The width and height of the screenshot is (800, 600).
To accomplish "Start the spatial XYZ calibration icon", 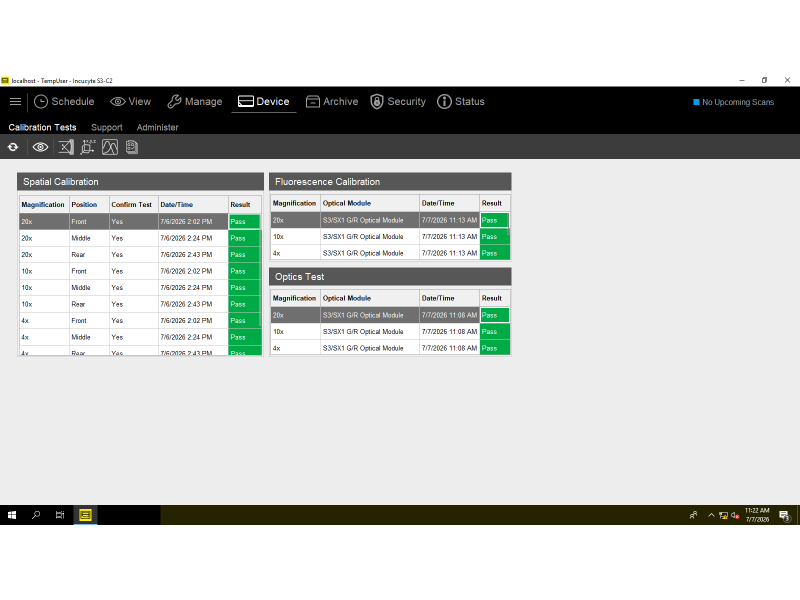I will coord(88,147).
